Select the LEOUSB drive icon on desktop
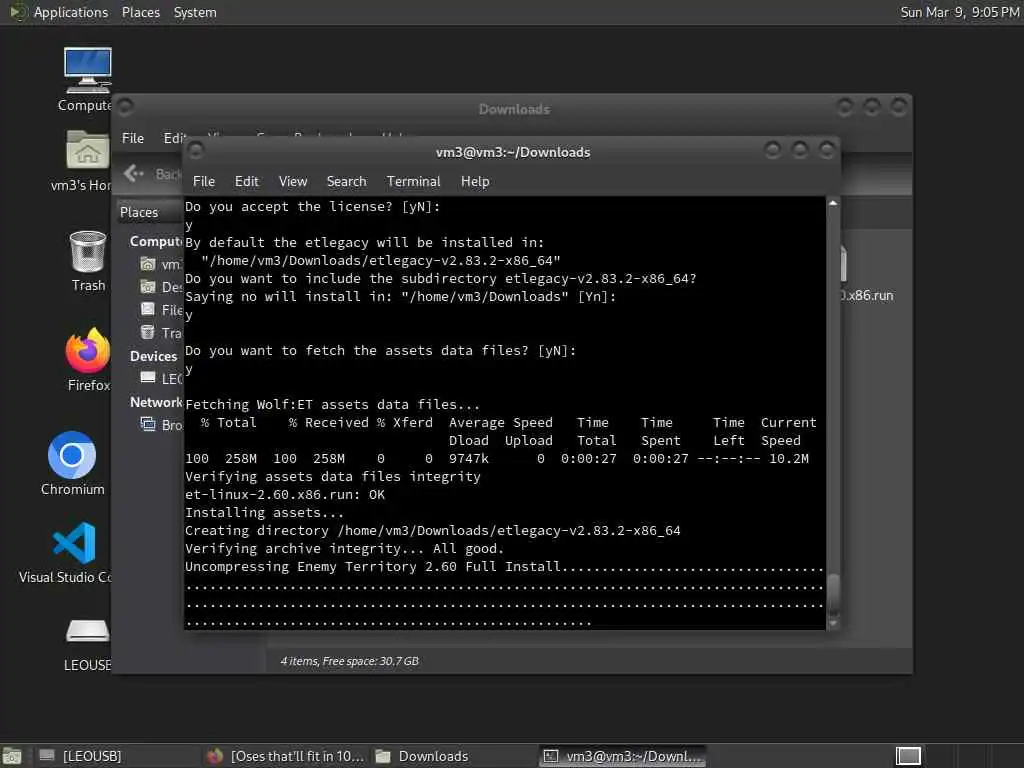1024x768 pixels. pos(88,631)
